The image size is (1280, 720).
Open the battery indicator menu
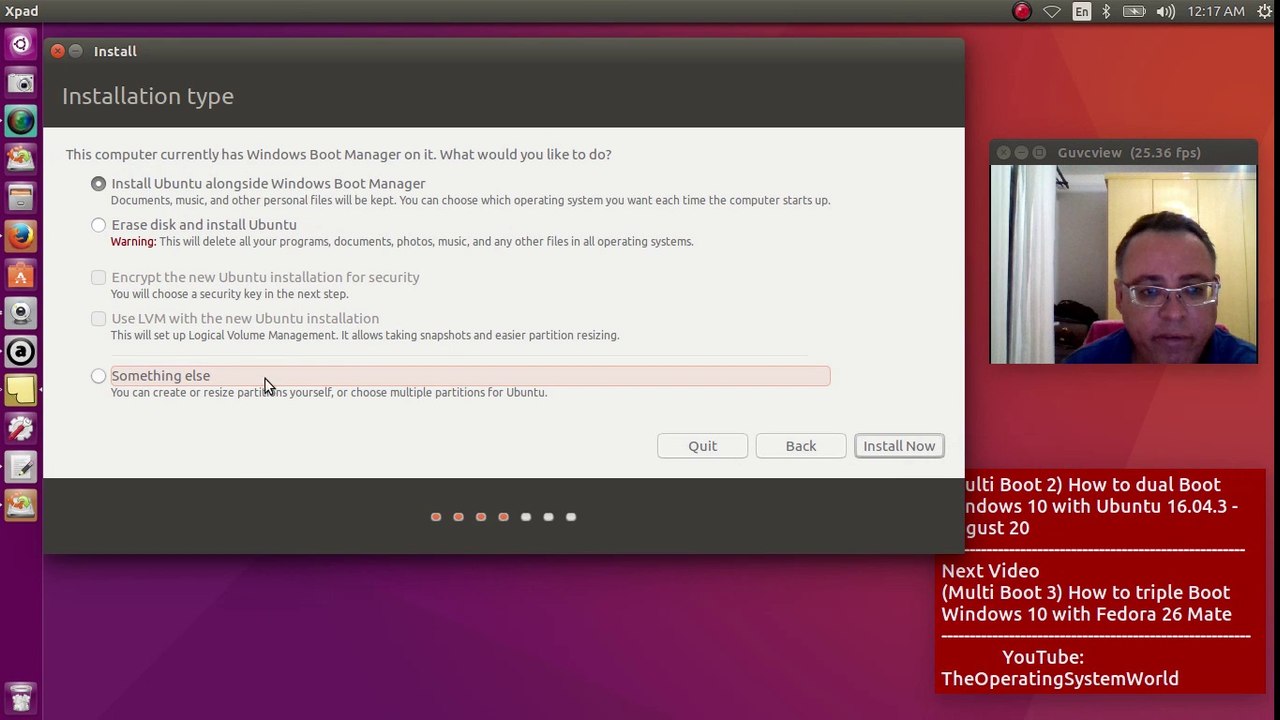coord(1134,12)
